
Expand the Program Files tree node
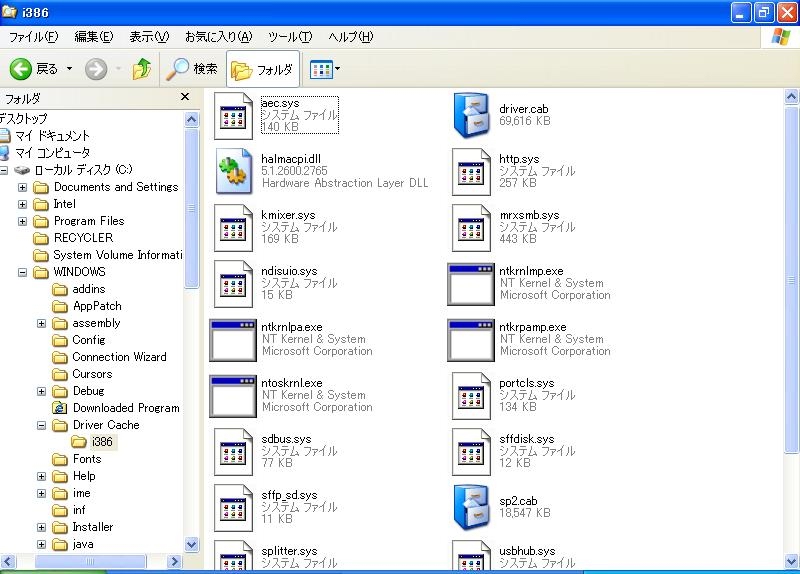click(23, 221)
